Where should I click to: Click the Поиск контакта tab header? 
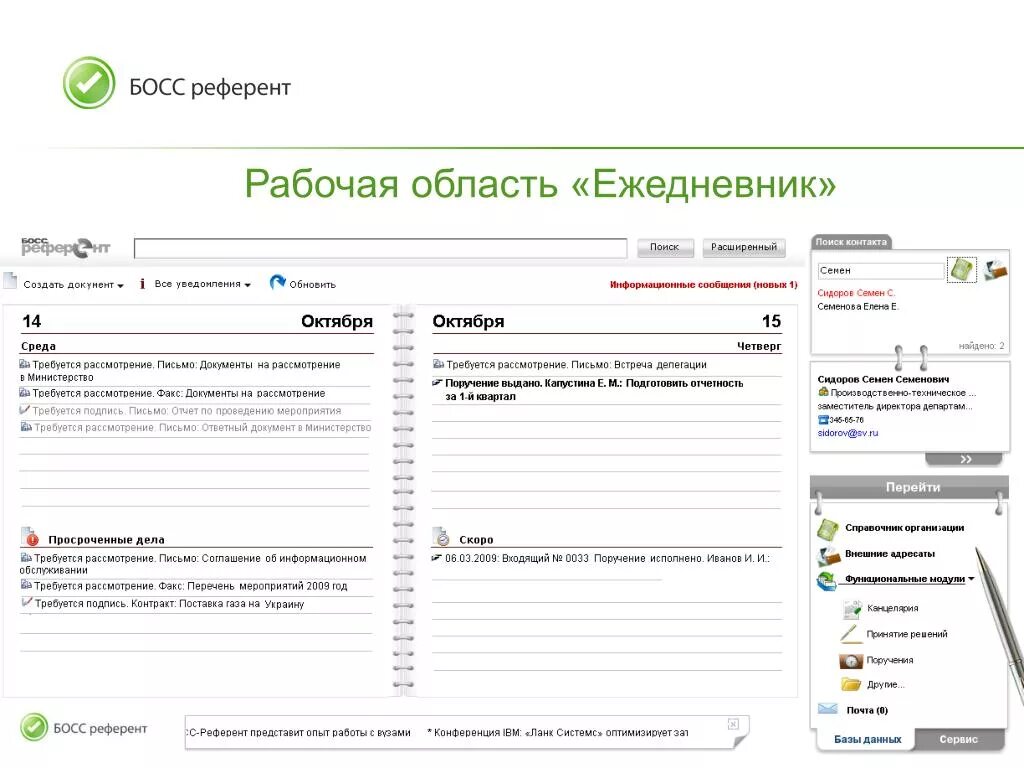tap(851, 242)
